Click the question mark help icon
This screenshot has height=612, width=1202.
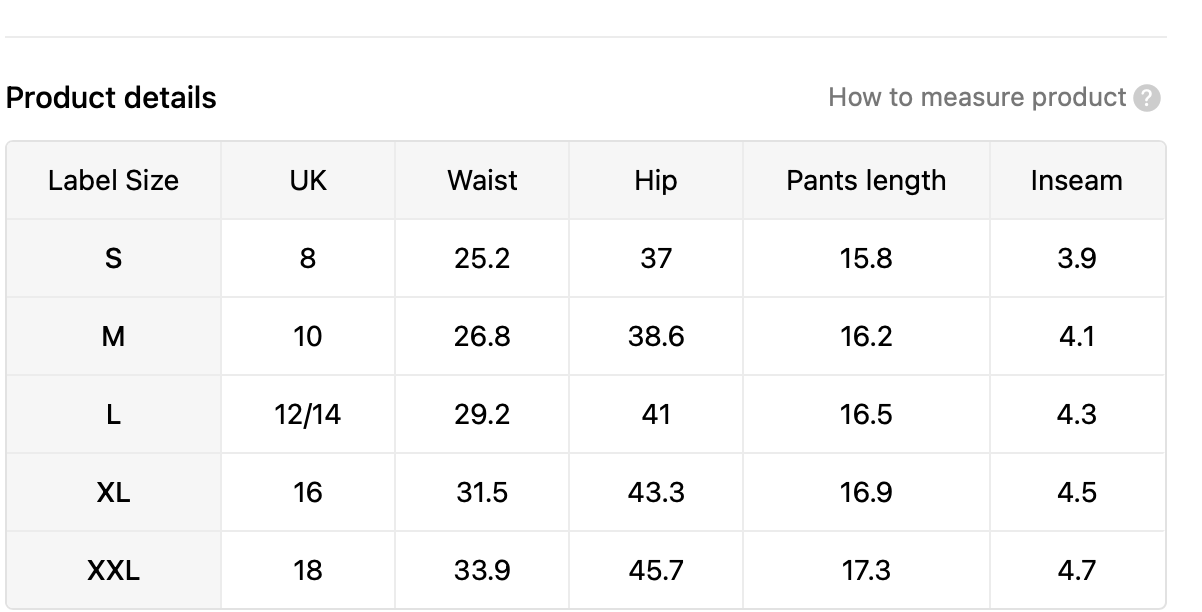coord(1147,98)
